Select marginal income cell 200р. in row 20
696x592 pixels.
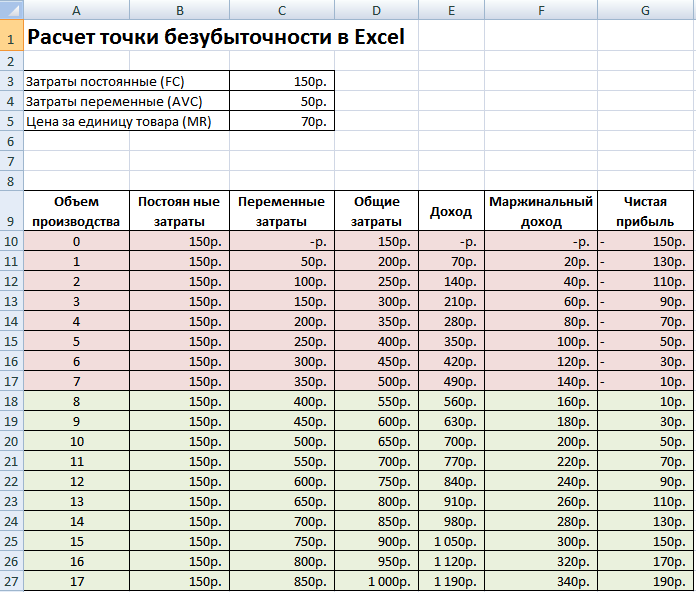pos(541,441)
